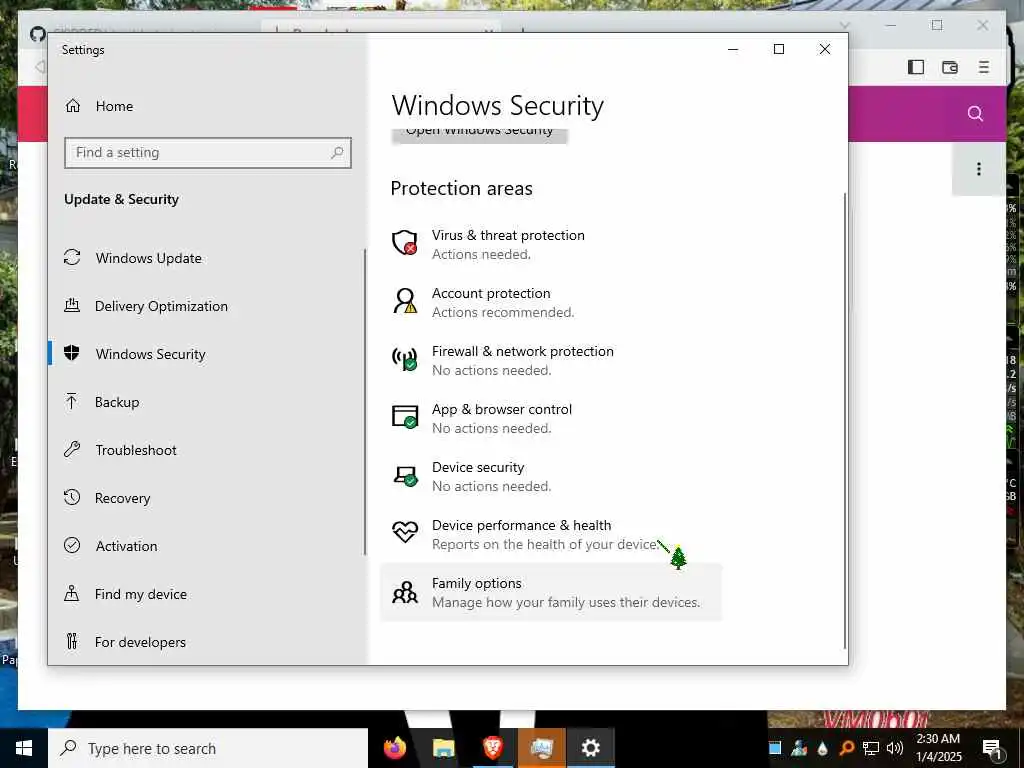Open the Backup page
The image size is (1024, 768).
pos(117,402)
